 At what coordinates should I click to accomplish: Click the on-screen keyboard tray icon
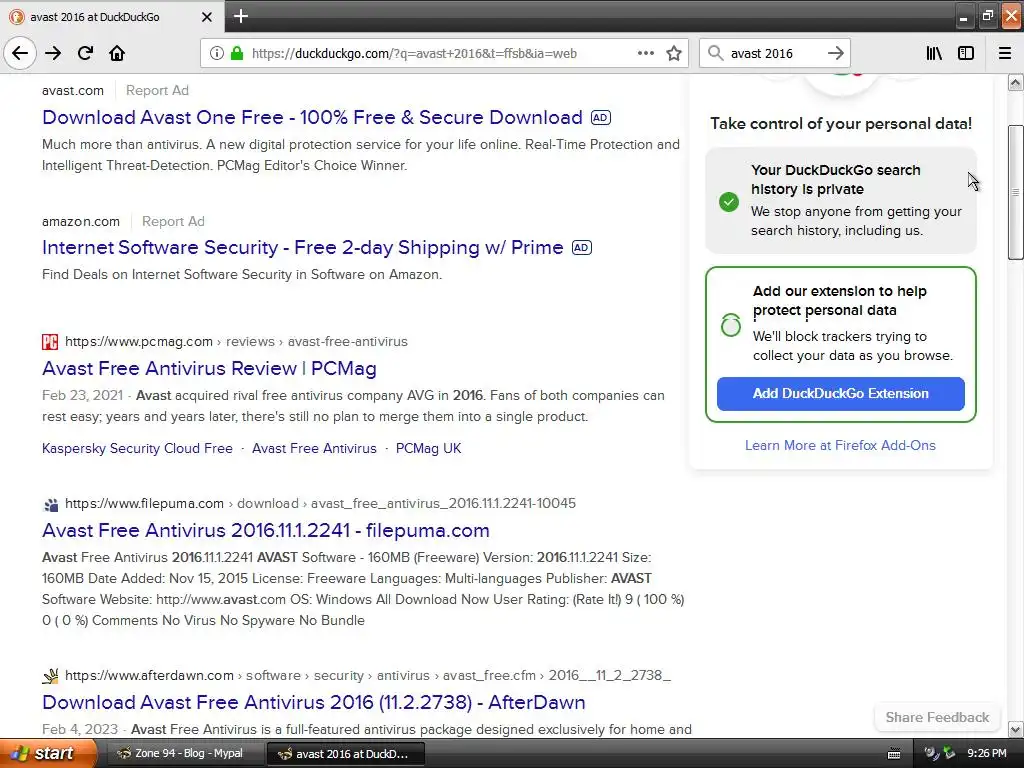tap(895, 754)
